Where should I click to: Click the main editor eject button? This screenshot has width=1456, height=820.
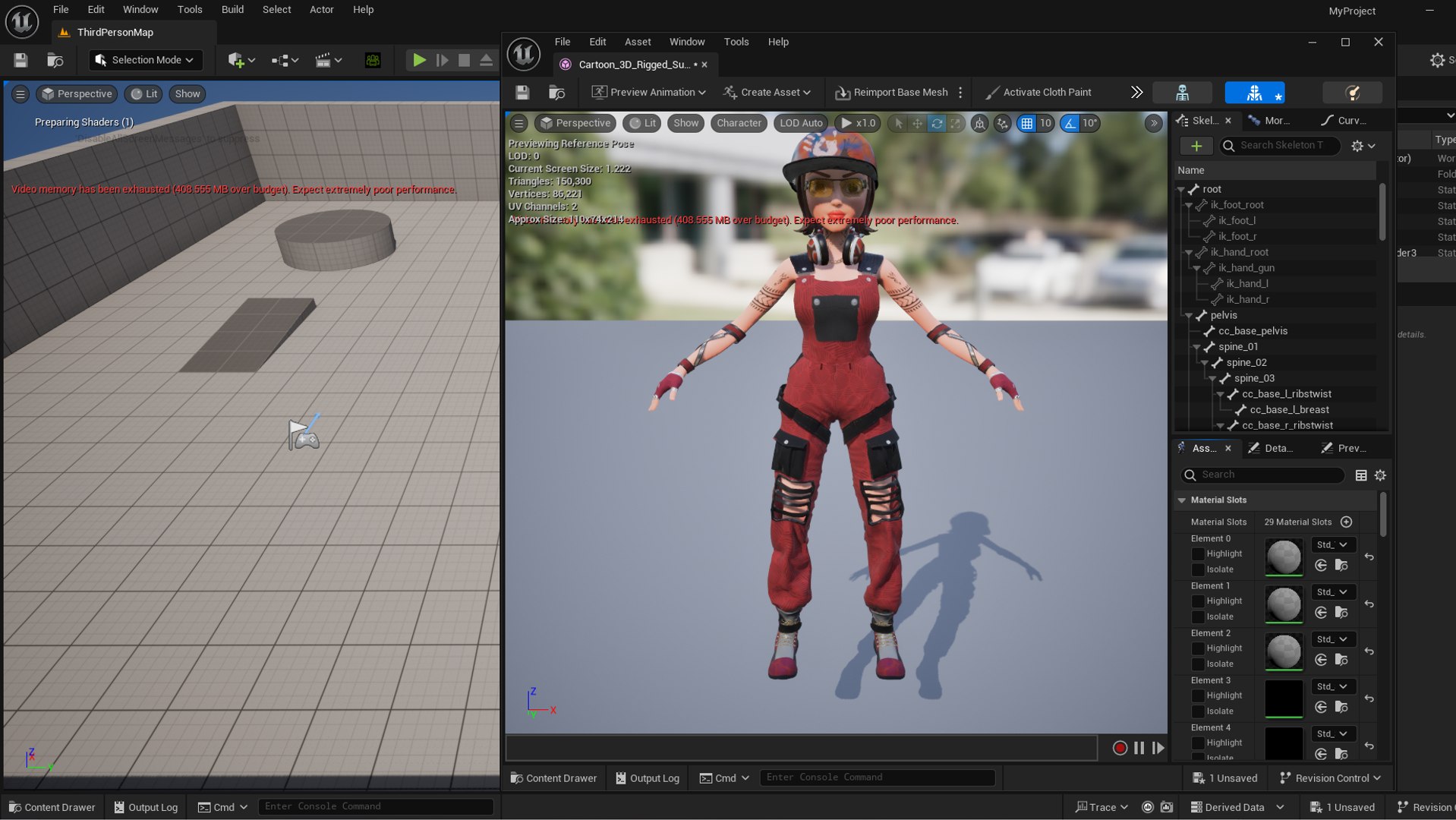coord(486,60)
